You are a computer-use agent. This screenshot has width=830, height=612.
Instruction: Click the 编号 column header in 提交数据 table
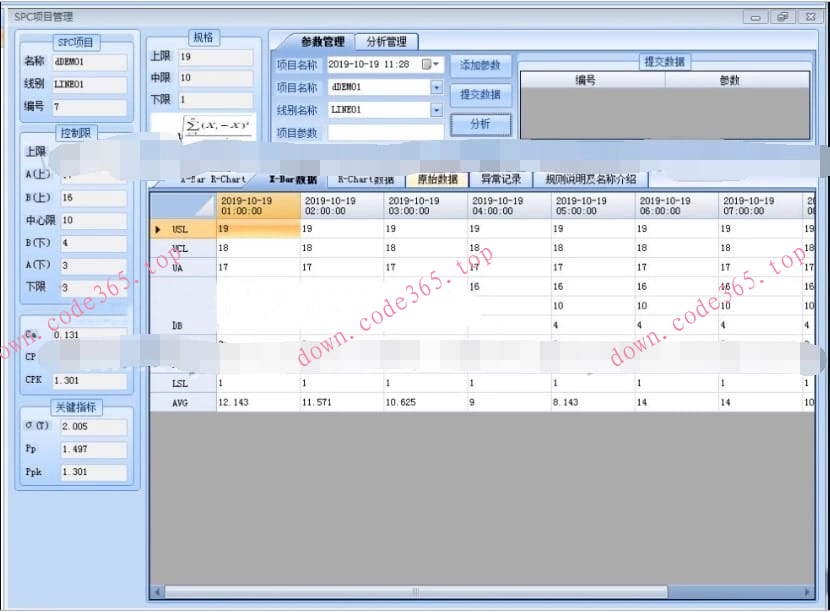pos(593,80)
